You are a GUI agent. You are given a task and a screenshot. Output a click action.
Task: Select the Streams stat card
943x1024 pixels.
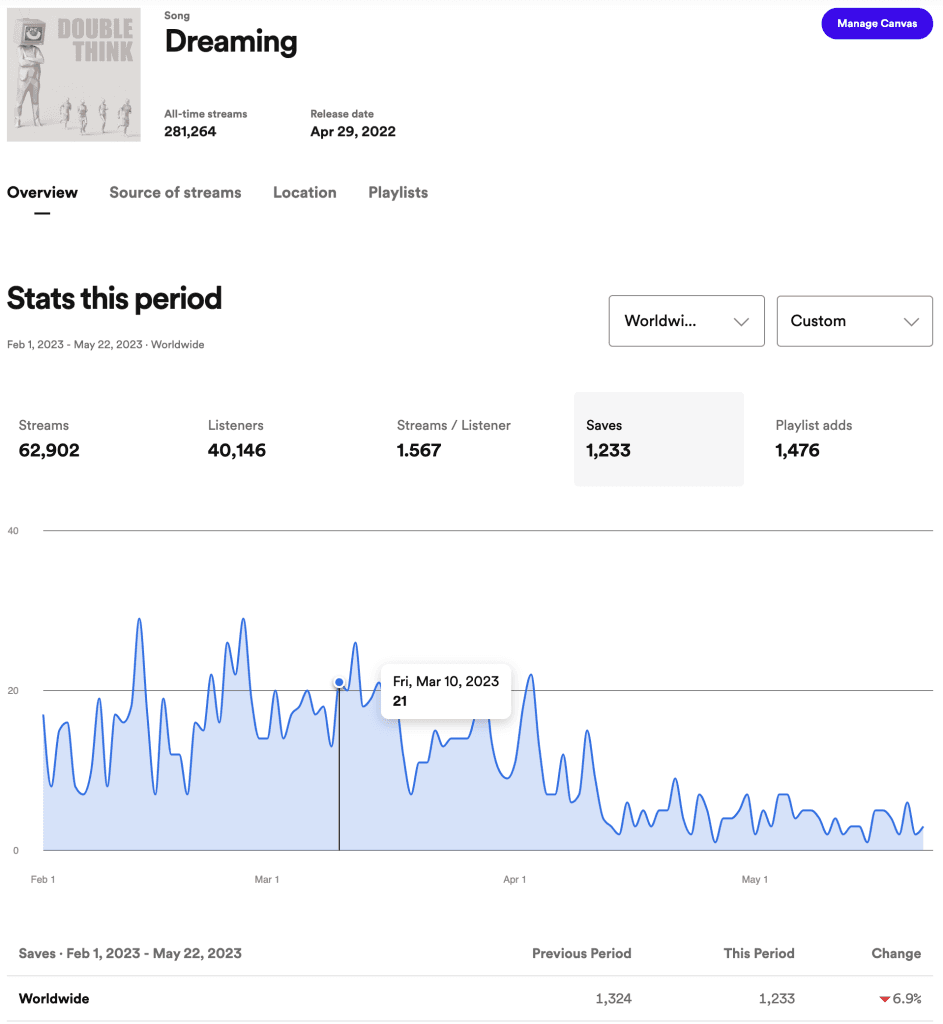click(91, 439)
